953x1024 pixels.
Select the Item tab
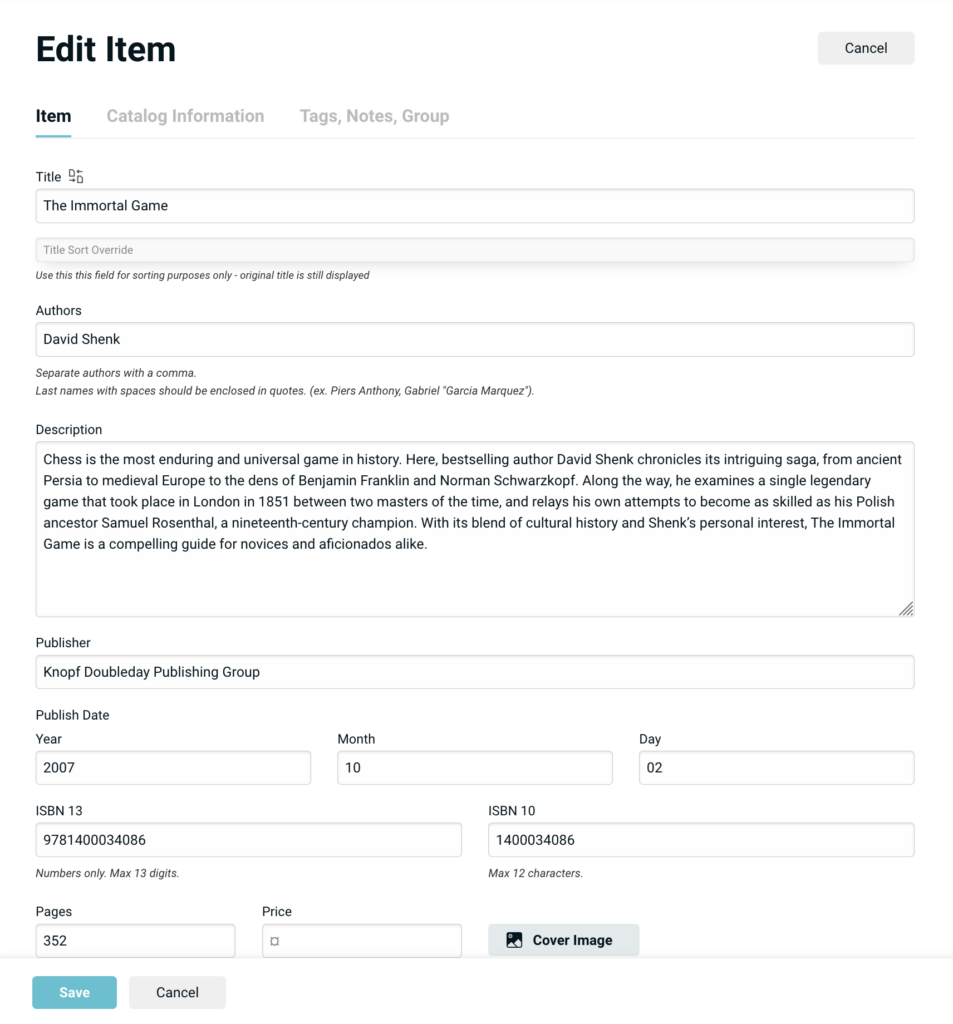click(x=53, y=116)
